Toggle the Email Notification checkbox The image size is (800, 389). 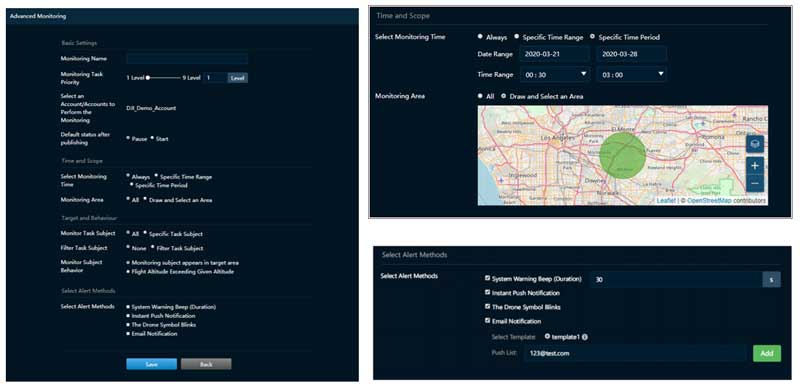pos(488,321)
